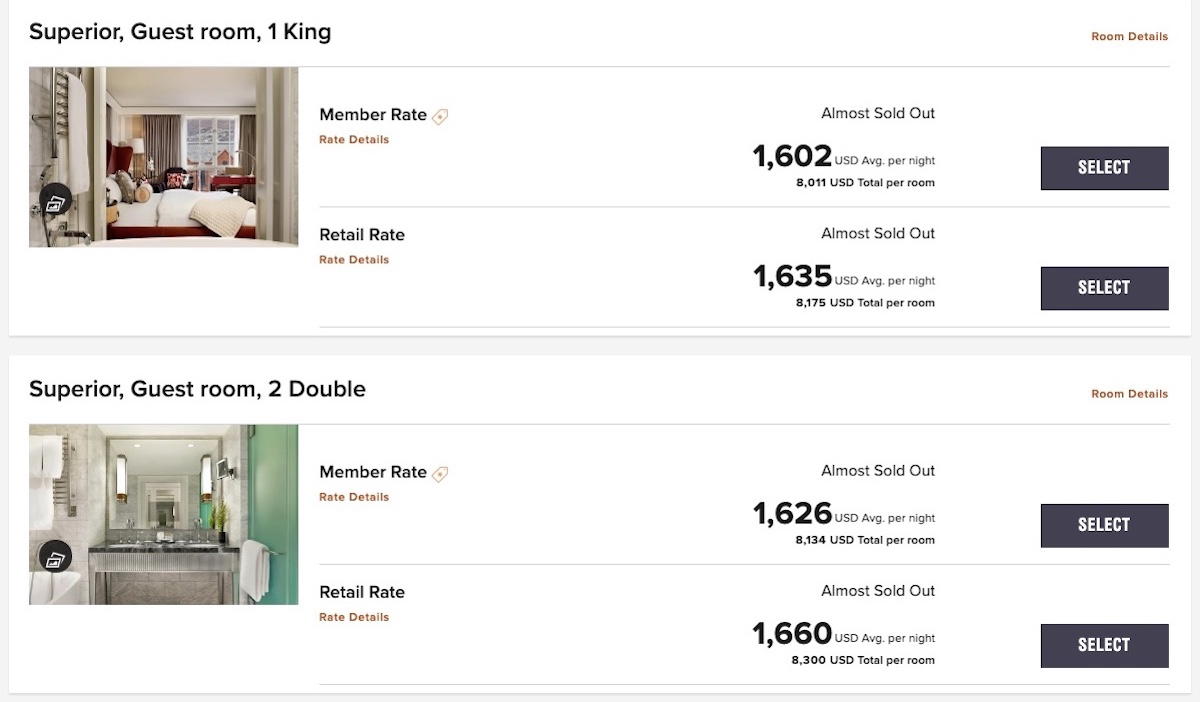
Task: View Rate Details under Double room Retail Rate
Action: pos(353,616)
